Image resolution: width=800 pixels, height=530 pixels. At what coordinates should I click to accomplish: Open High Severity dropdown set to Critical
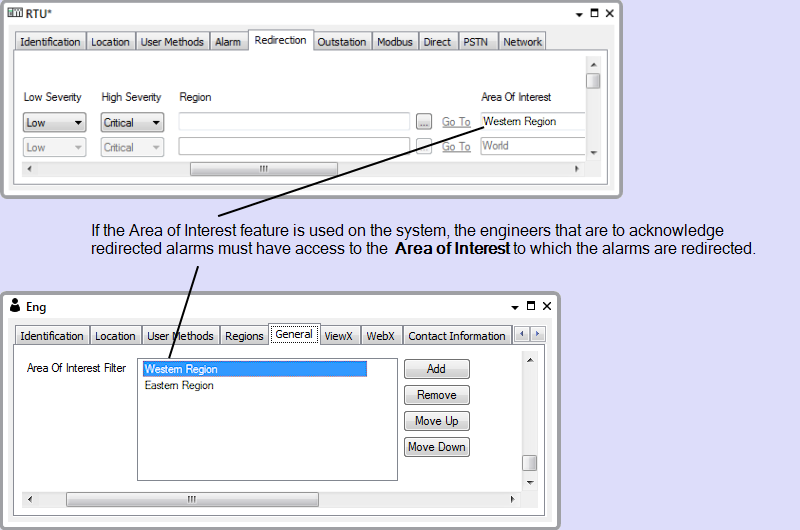(x=132, y=123)
